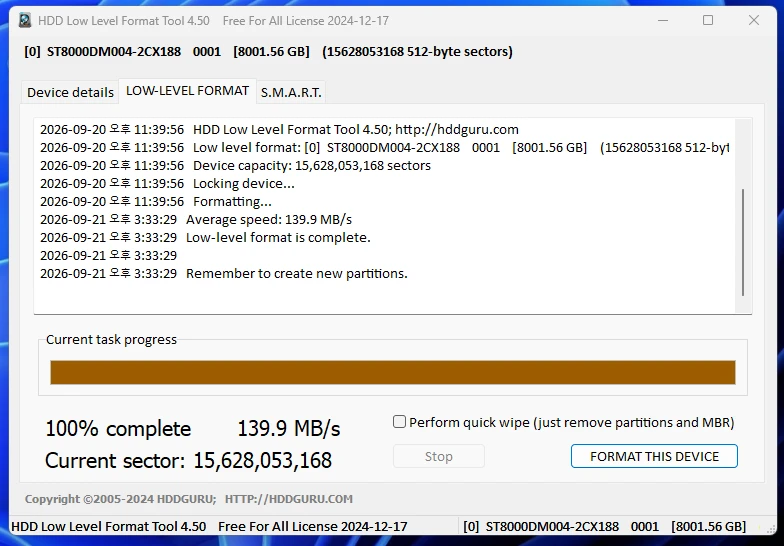This screenshot has width=784, height=546.
Task: Click the 'Current sector: 15,628,053,168' readout
Action: click(188, 460)
